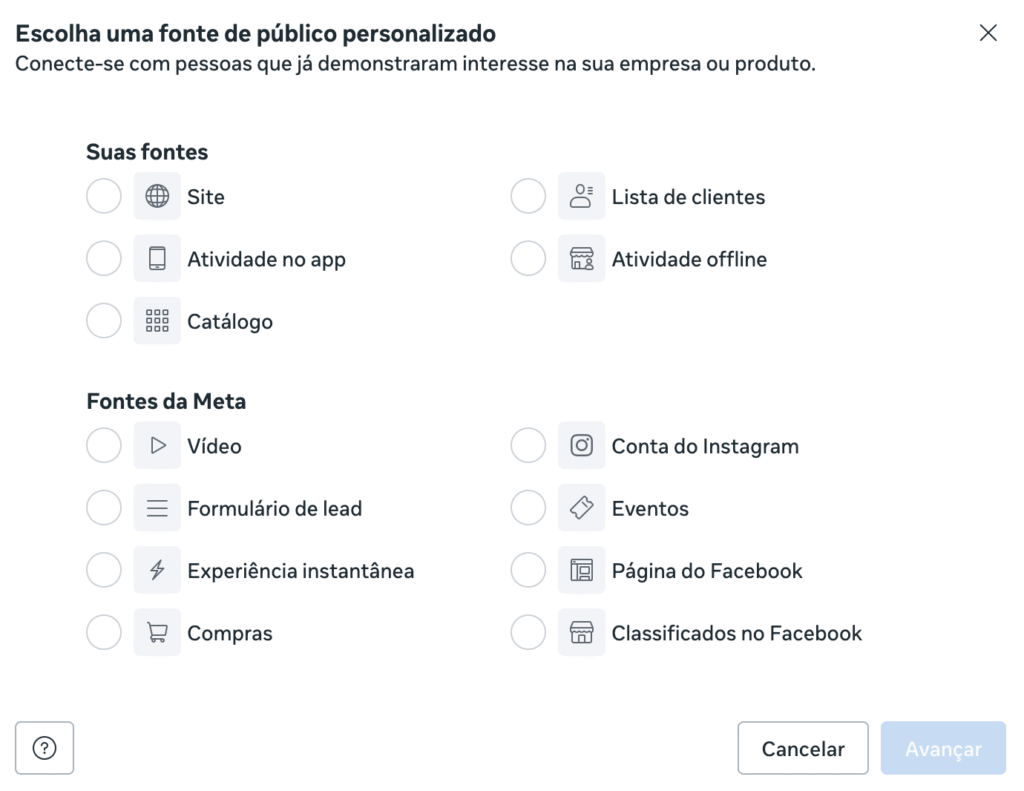Open help with the question mark icon

45,748
